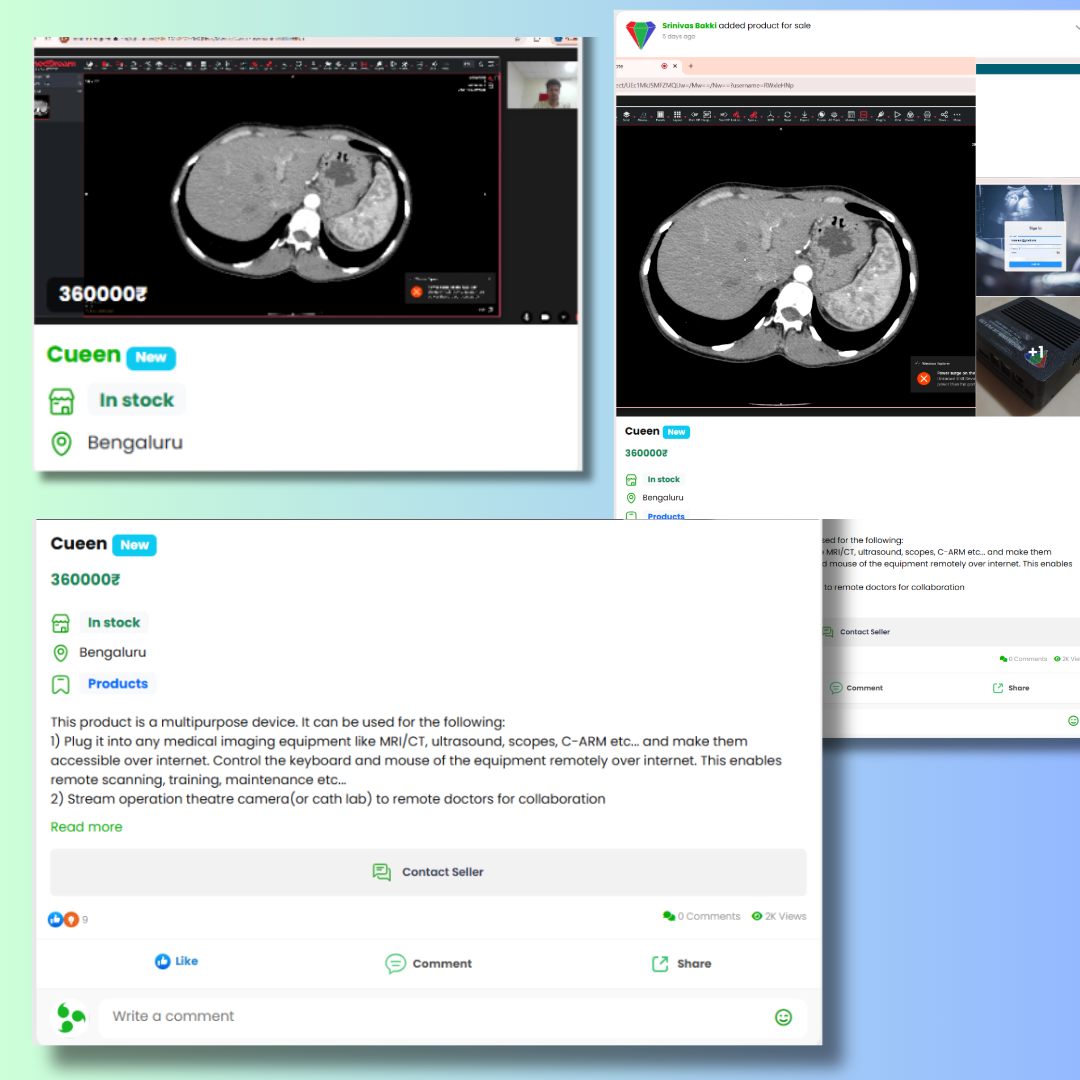Open the main CT scan image in Srinivas Bakki's post
Image resolution: width=1080 pixels, height=1080 pixels.
796,238
